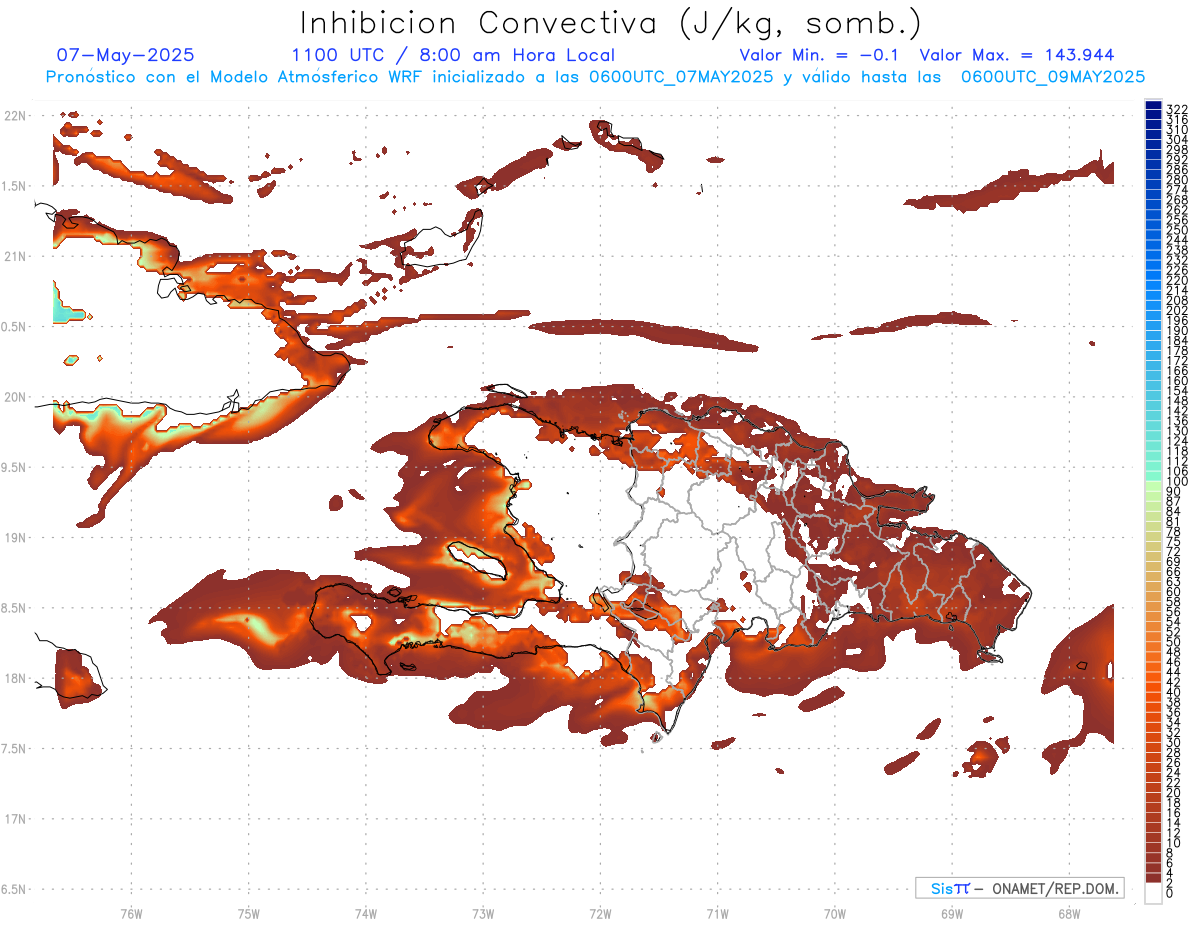The height and width of the screenshot is (927, 1200).
Task: Click the "20N" latitude label
Action: (x=15, y=397)
